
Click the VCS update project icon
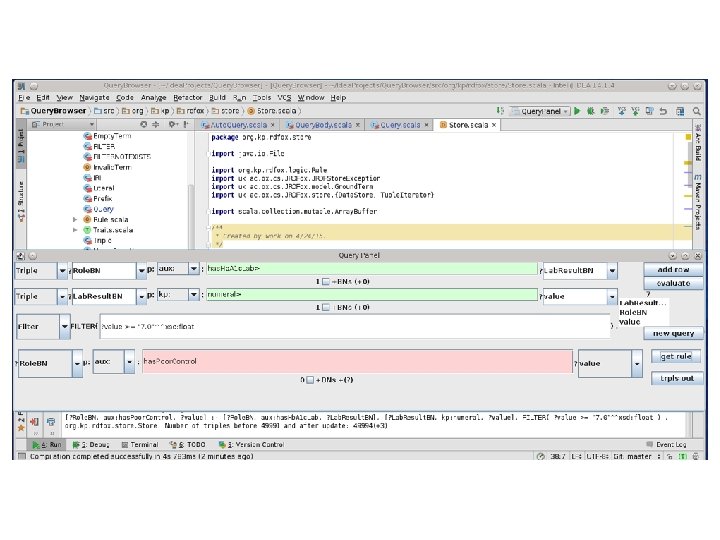pyautogui.click(x=622, y=111)
